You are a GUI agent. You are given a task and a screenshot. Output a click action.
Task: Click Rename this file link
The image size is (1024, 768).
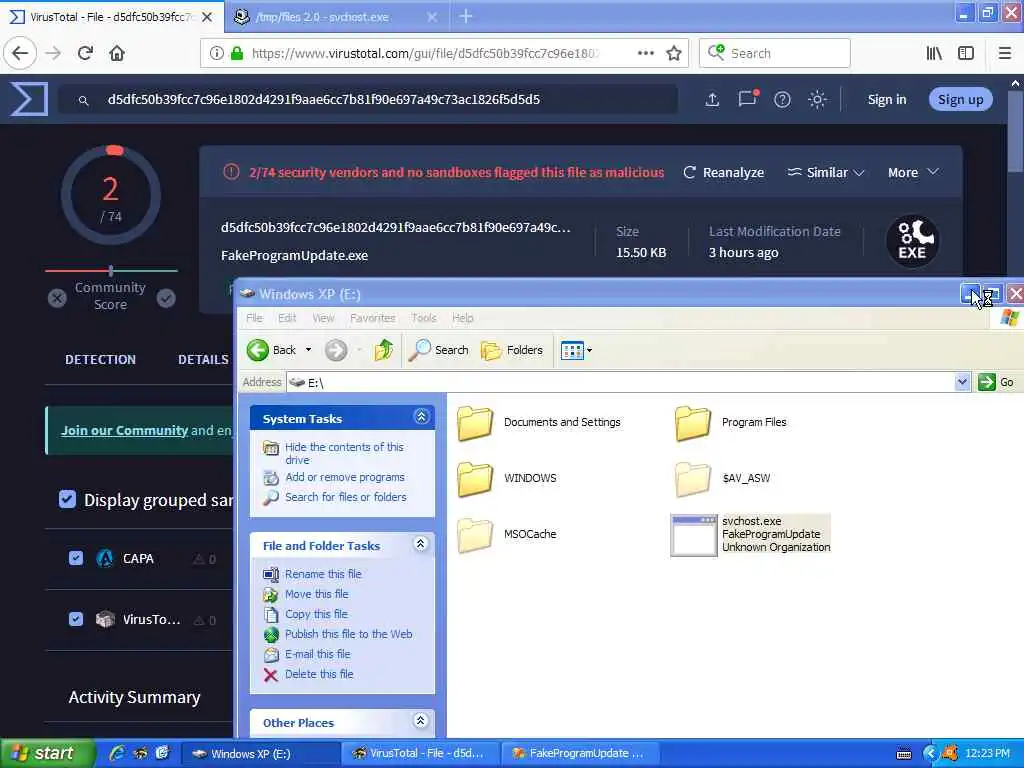(323, 573)
